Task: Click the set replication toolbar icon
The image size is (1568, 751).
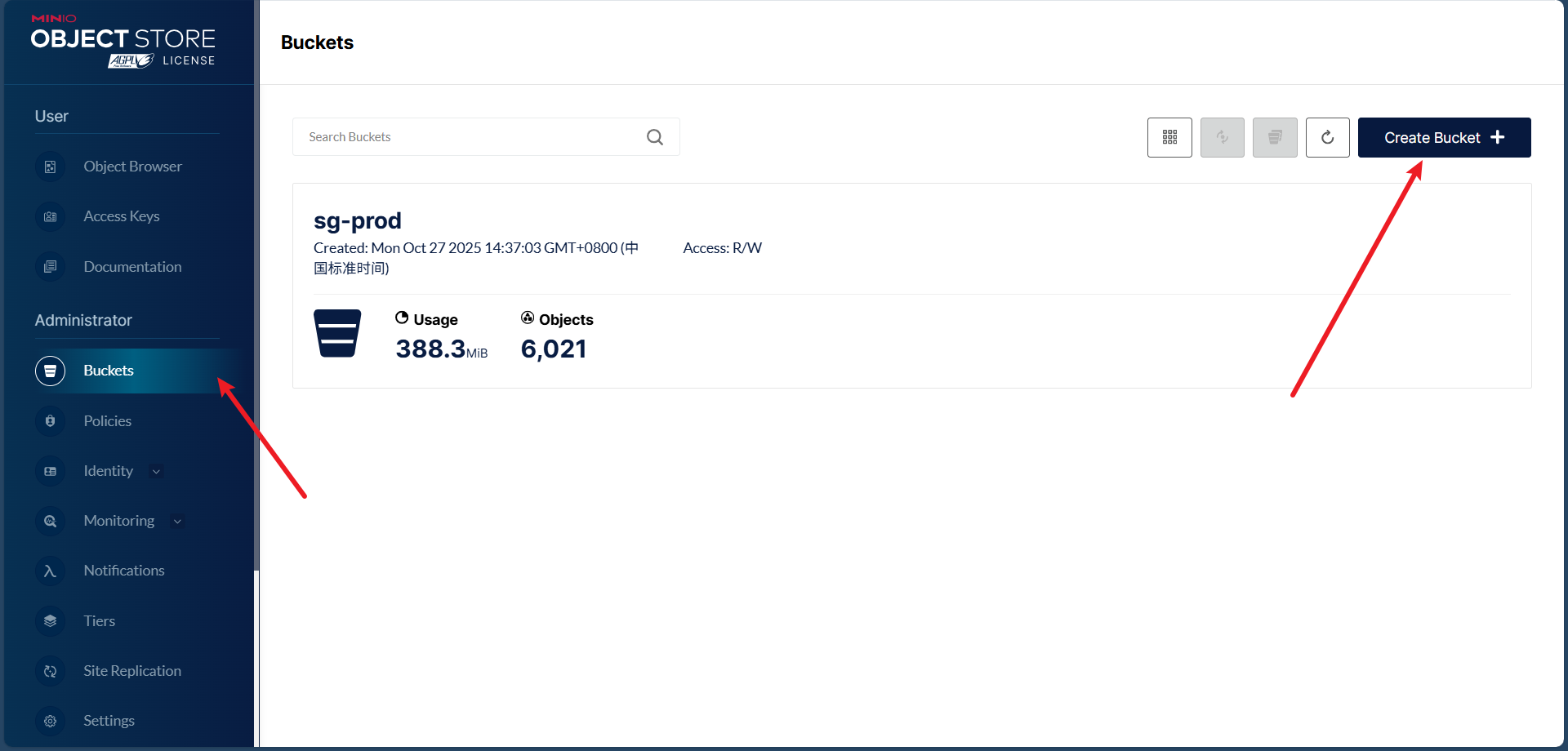Action: tap(1223, 137)
